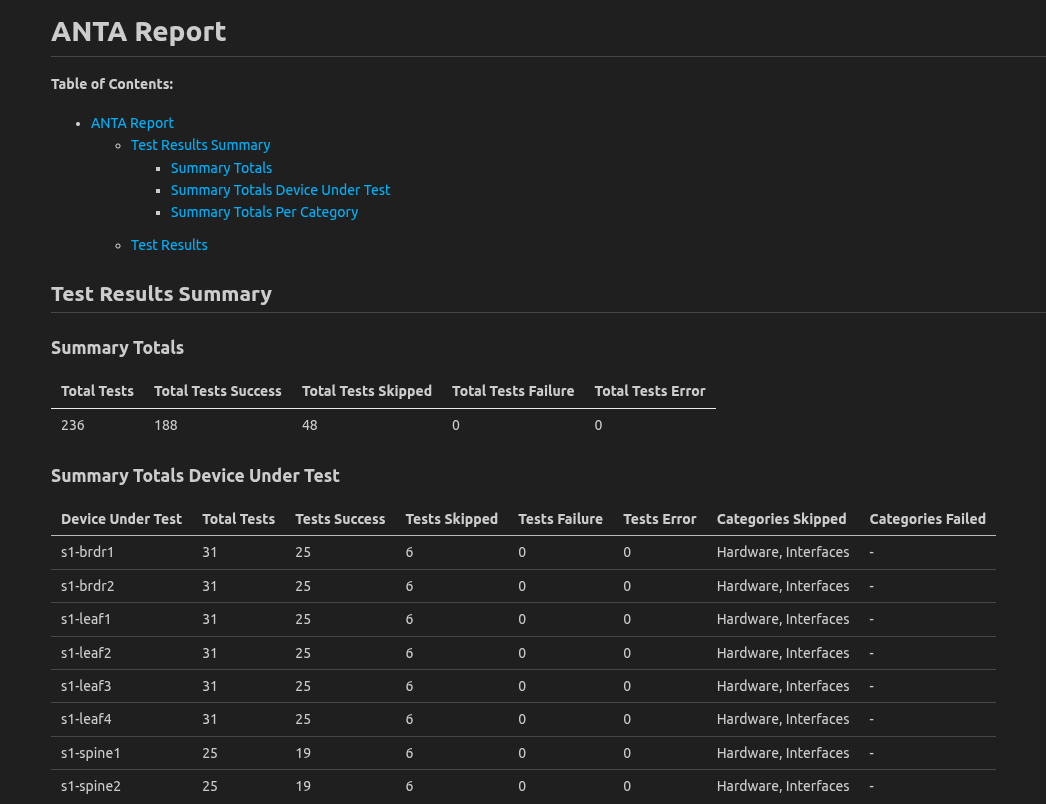
Task: Click the Total Tests value 236
Action: tap(73, 425)
